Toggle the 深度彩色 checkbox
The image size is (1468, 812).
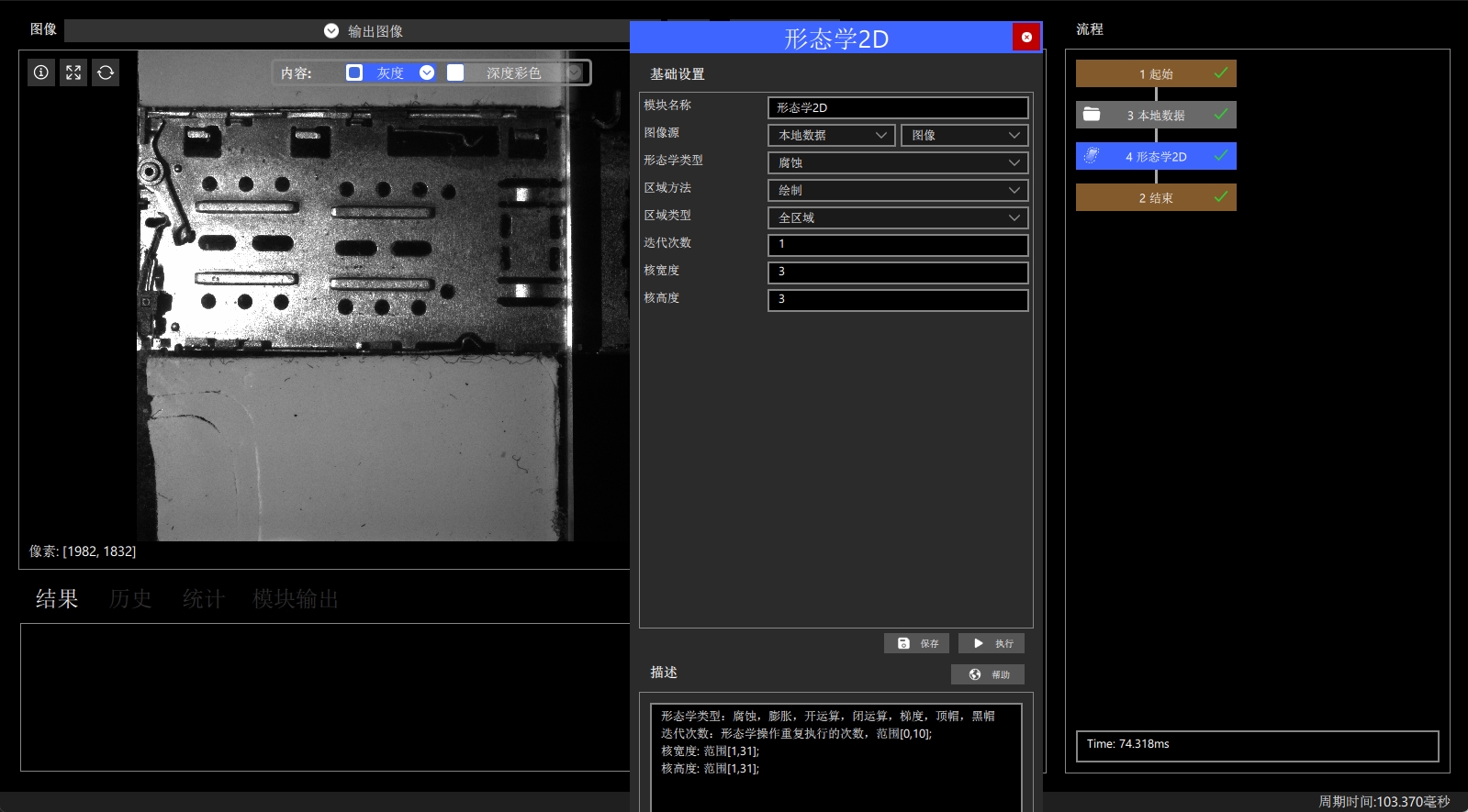coord(455,72)
